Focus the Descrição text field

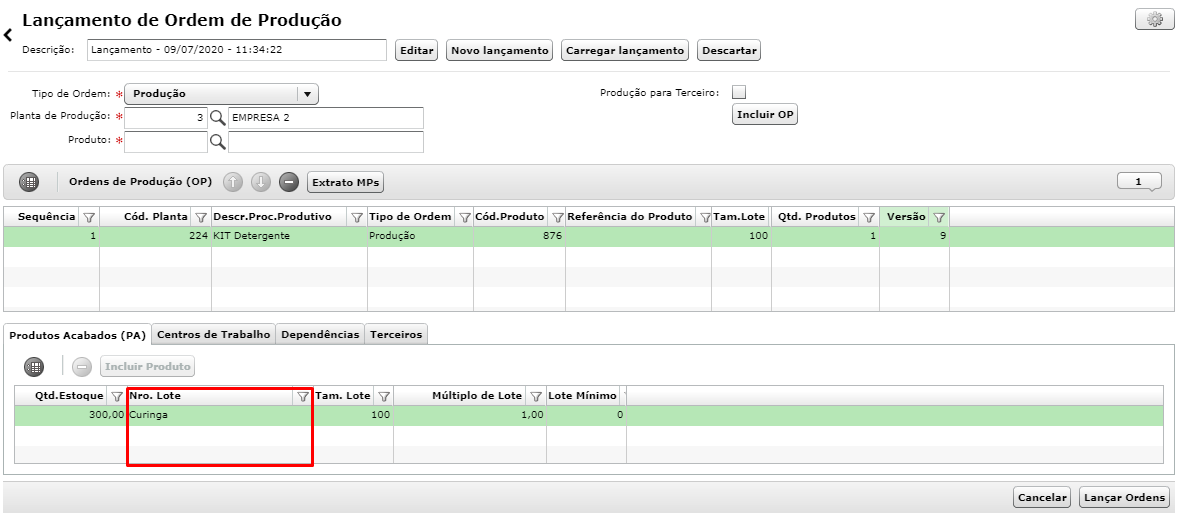click(237, 50)
